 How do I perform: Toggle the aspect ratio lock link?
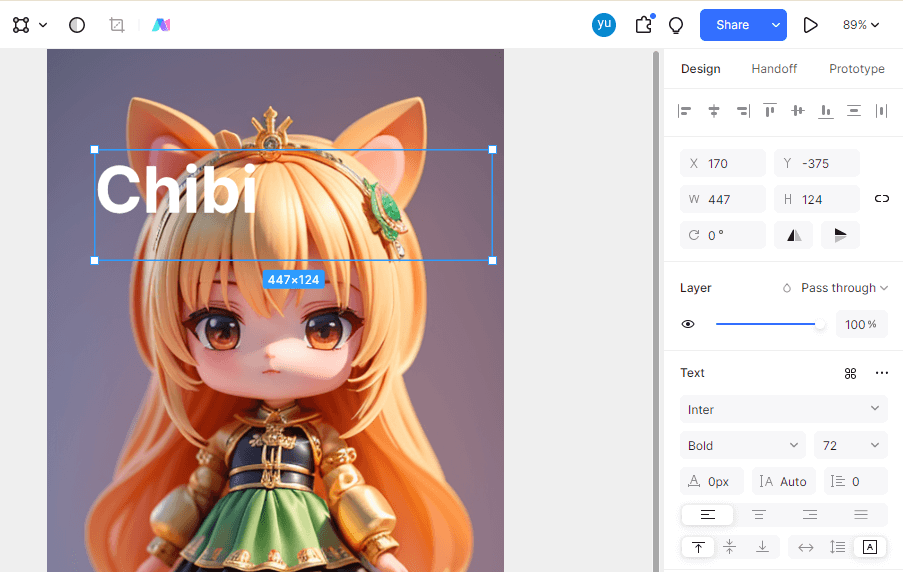point(882,199)
